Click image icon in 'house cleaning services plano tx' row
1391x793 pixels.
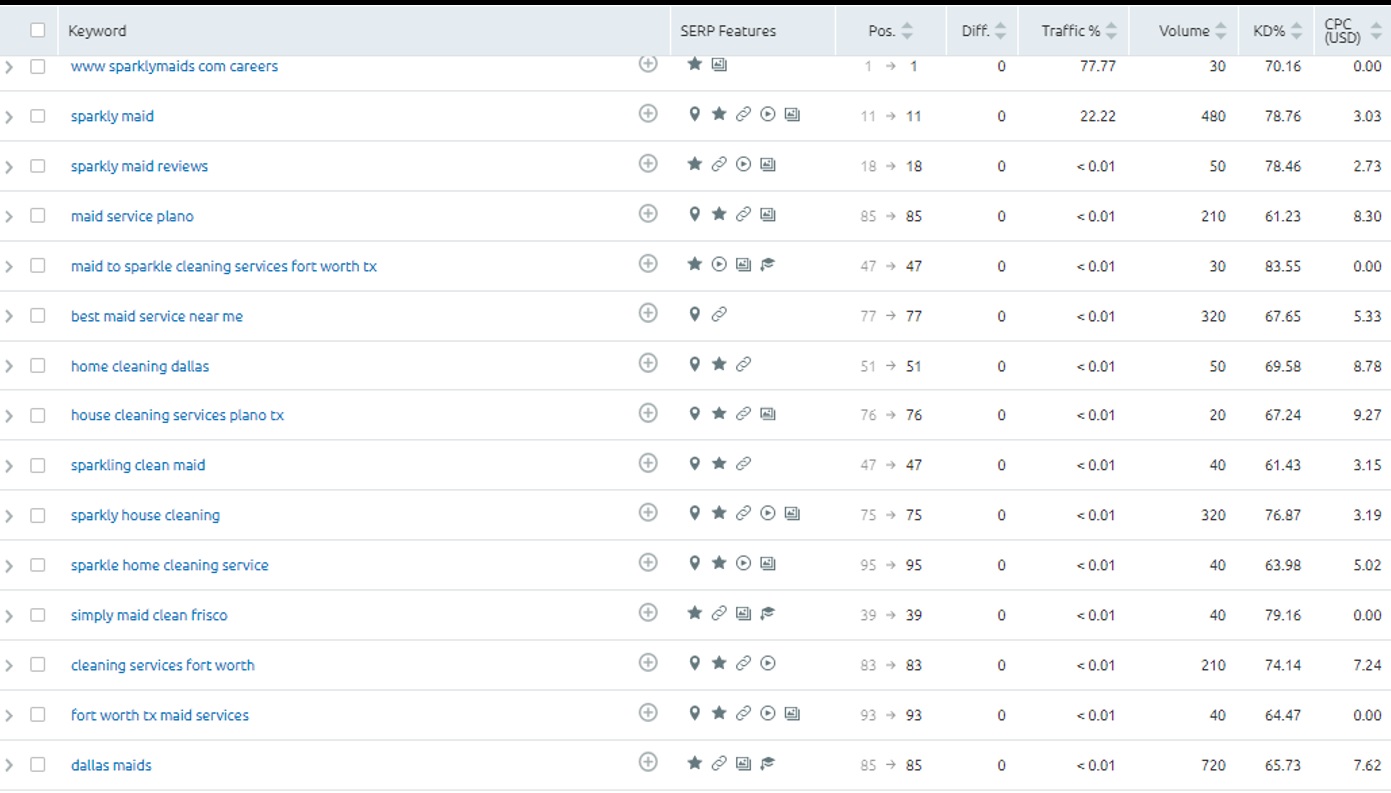768,414
